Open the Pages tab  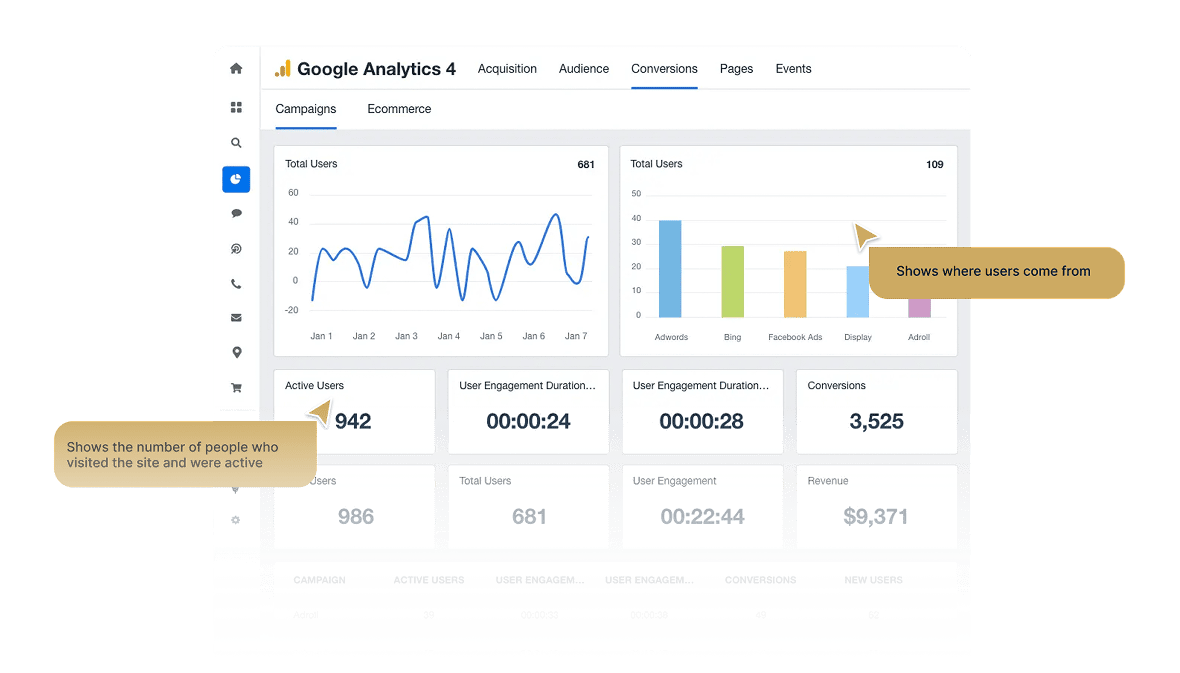click(736, 69)
